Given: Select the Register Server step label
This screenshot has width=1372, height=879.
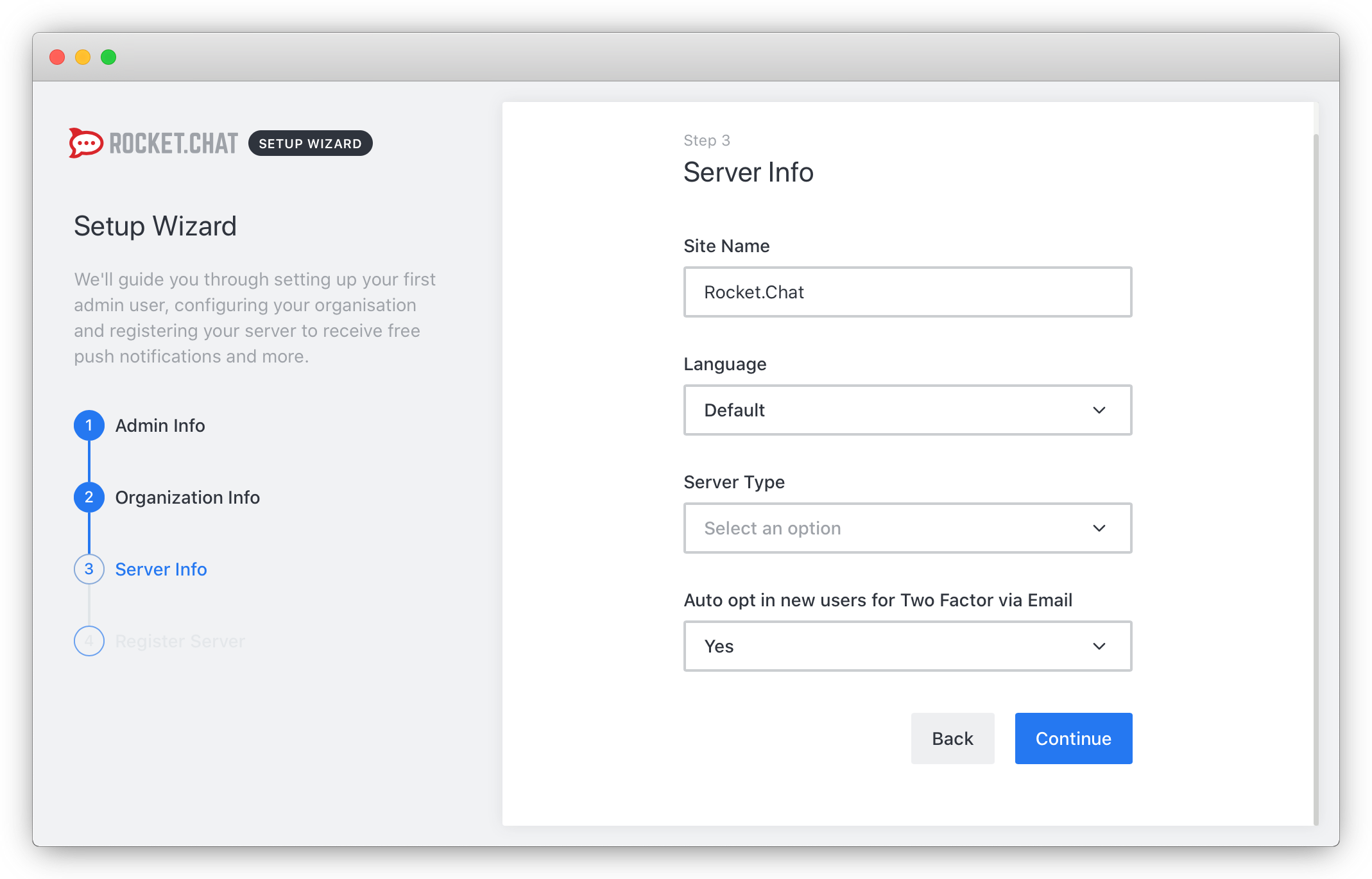Looking at the screenshot, I should 180,641.
